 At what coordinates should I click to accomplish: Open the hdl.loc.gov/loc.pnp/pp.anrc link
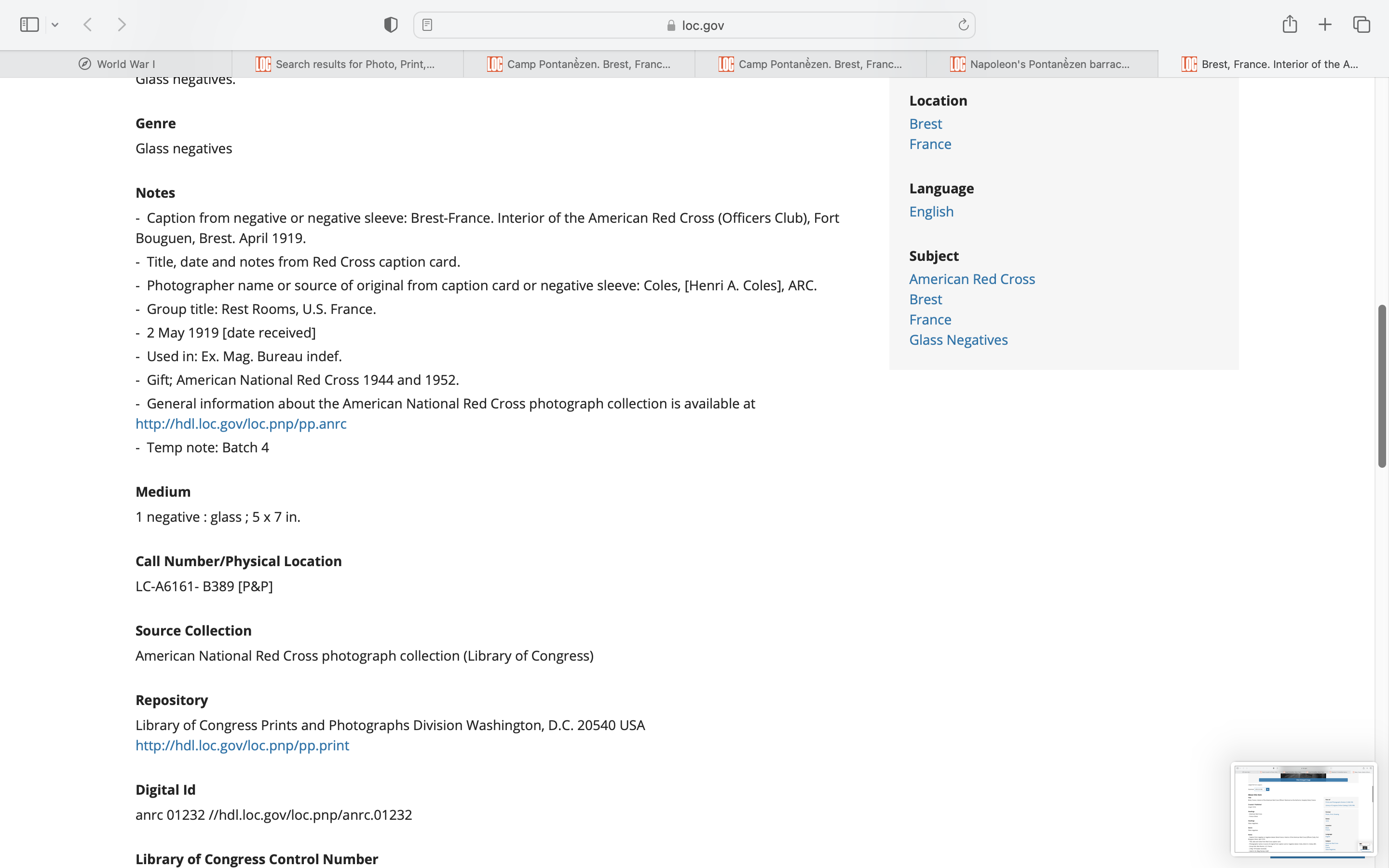point(241,424)
